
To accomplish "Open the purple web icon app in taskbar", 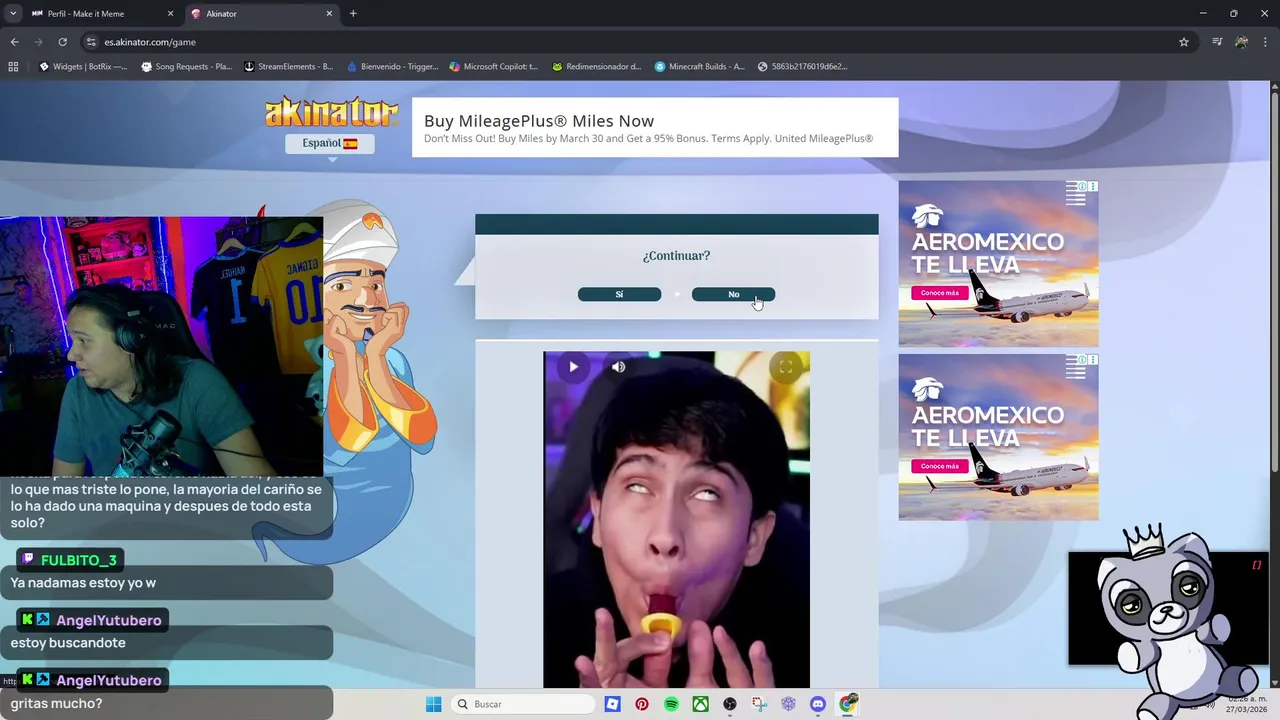I will (789, 704).
